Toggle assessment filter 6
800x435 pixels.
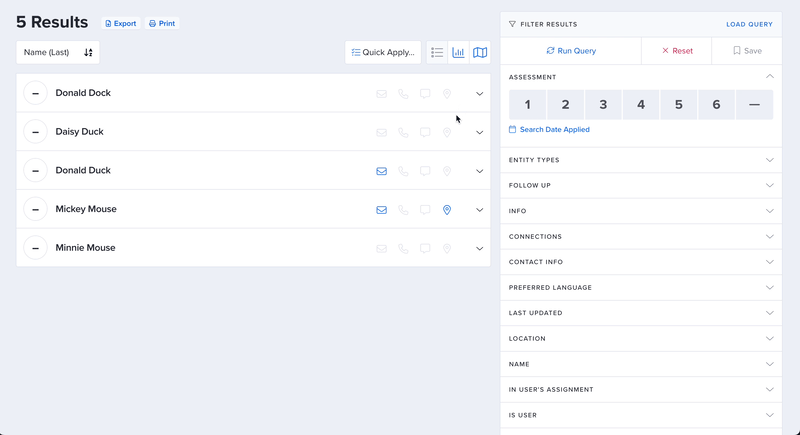(x=716, y=105)
